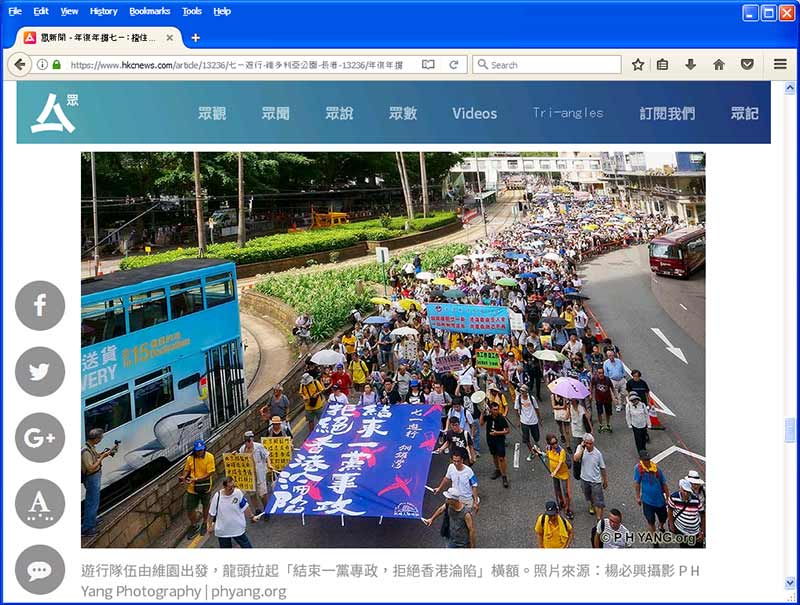Open the Edit menu
Screen dimensions: 800x605
click(x=41, y=11)
